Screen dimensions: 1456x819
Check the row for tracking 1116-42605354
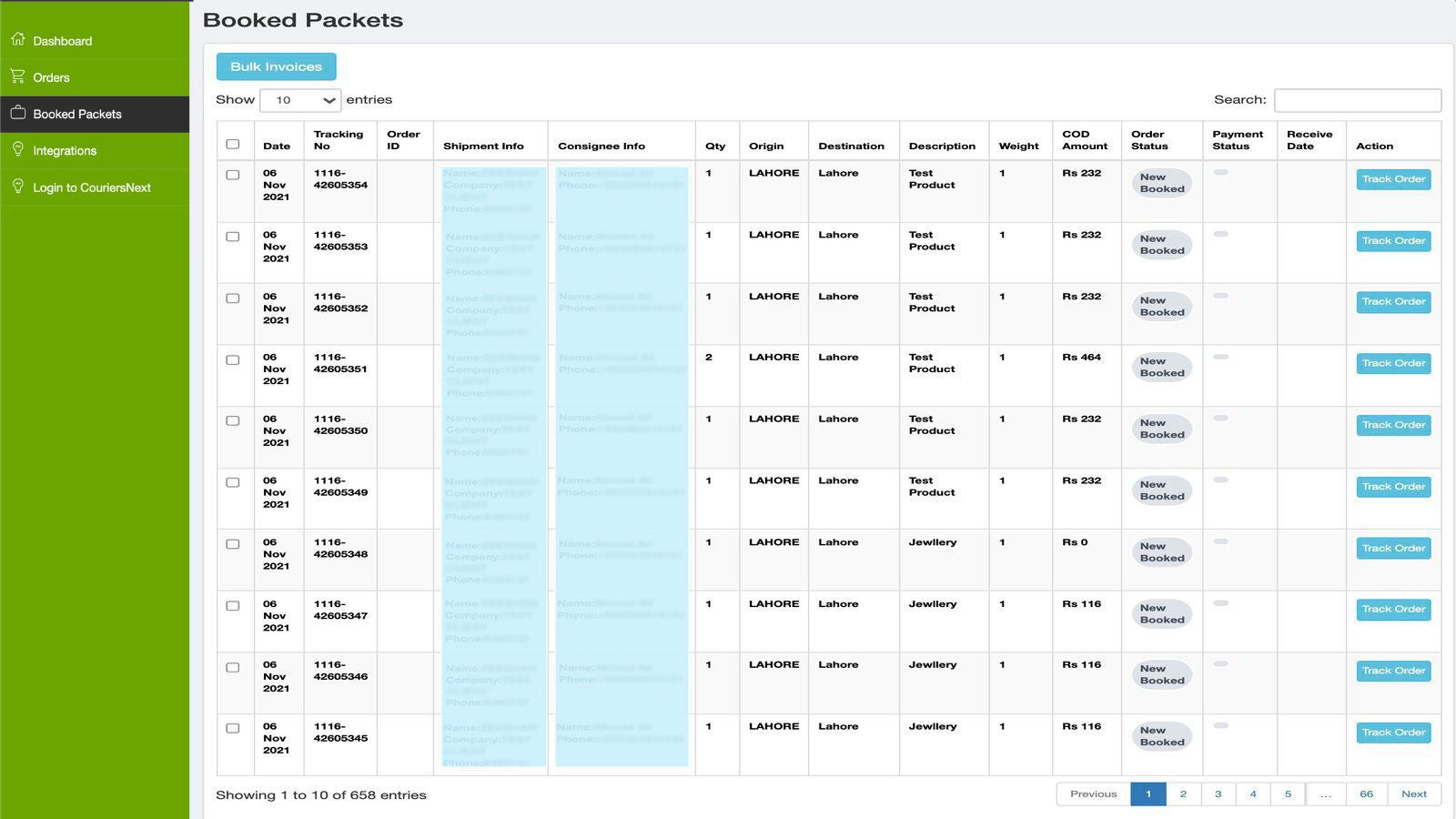coord(233,175)
